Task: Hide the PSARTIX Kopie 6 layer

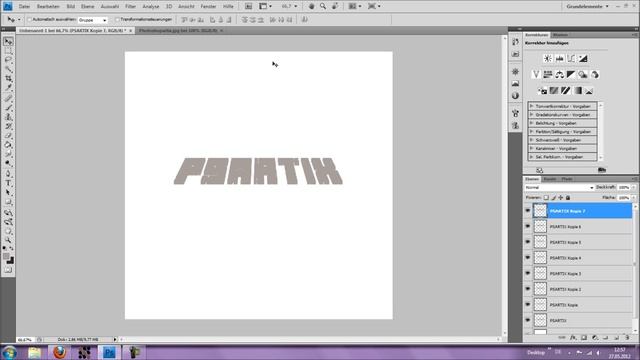Action: tap(527, 226)
